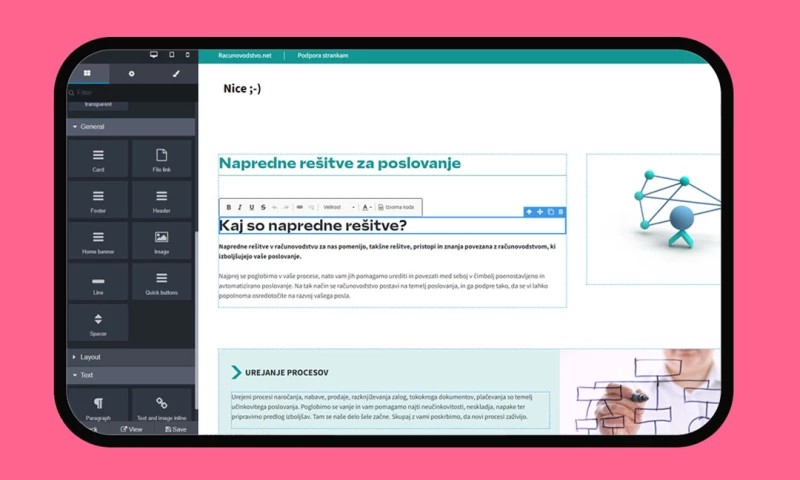Insert the Image block

161,240
